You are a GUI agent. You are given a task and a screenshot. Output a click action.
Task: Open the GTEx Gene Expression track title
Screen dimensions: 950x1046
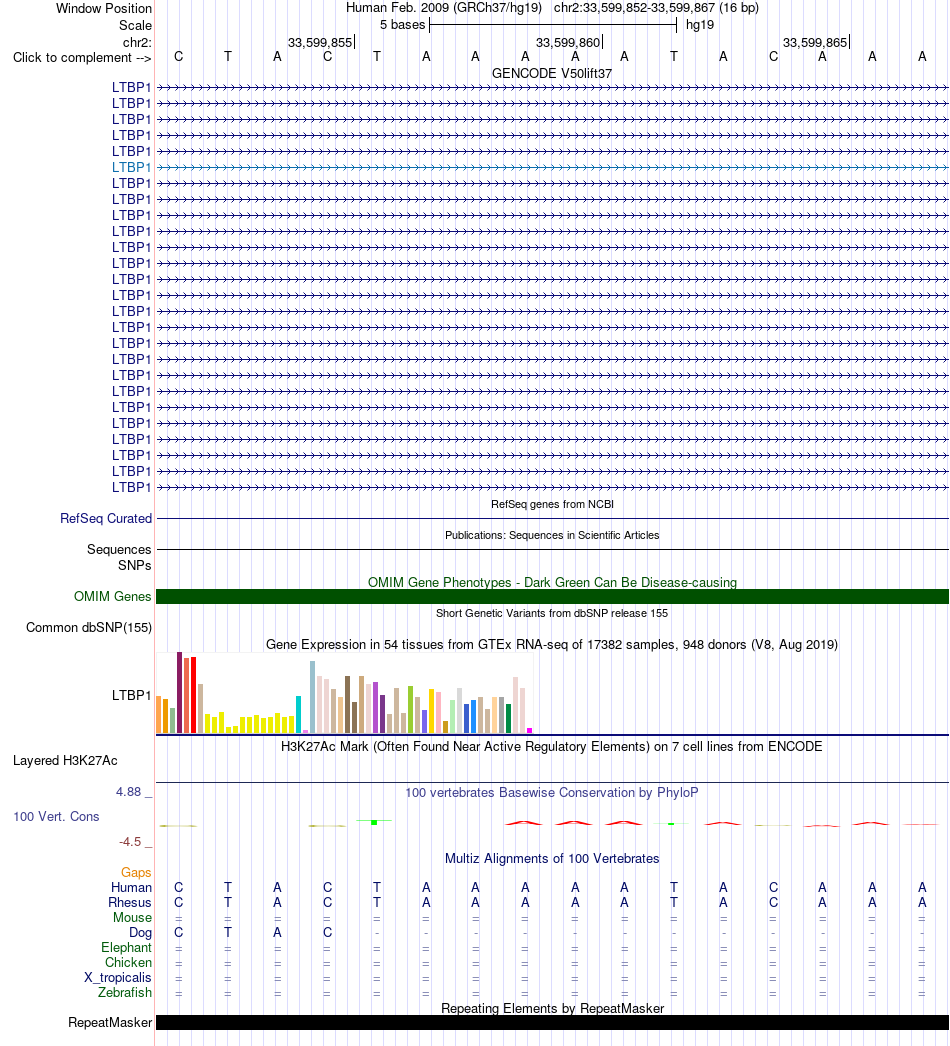[x=552, y=644]
